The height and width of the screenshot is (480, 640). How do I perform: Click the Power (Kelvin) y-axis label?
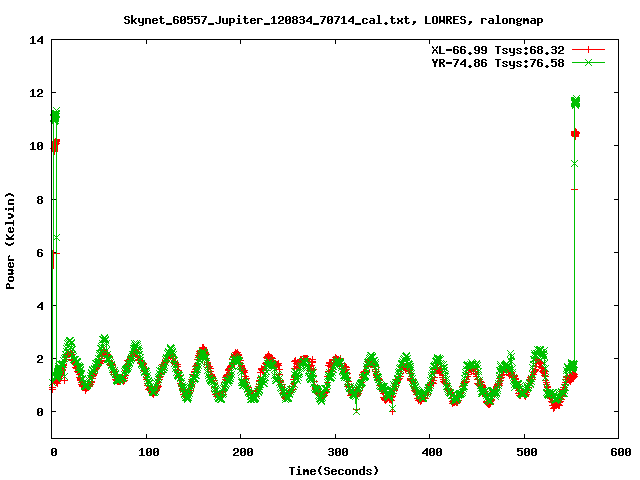pyautogui.click(x=10, y=240)
